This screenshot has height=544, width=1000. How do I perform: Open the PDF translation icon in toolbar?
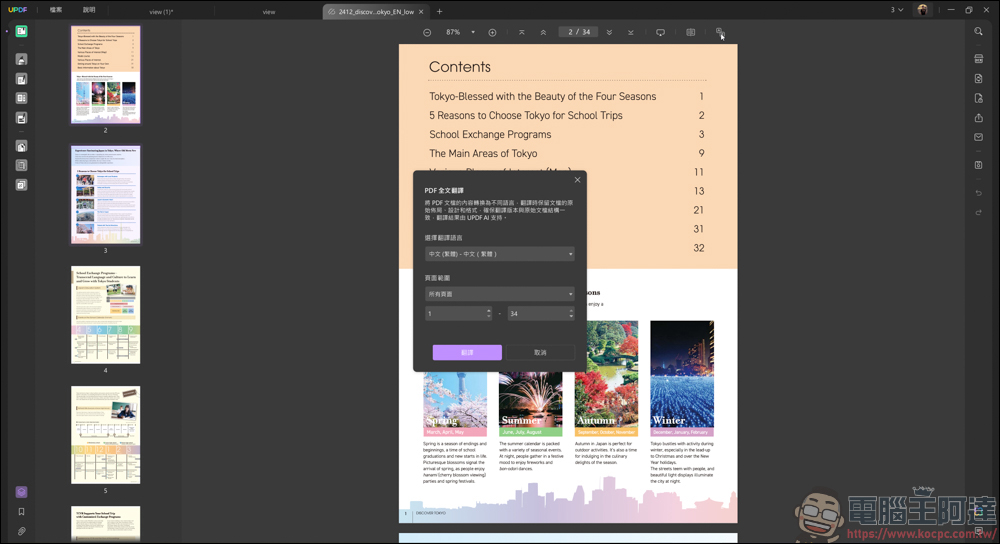(719, 32)
